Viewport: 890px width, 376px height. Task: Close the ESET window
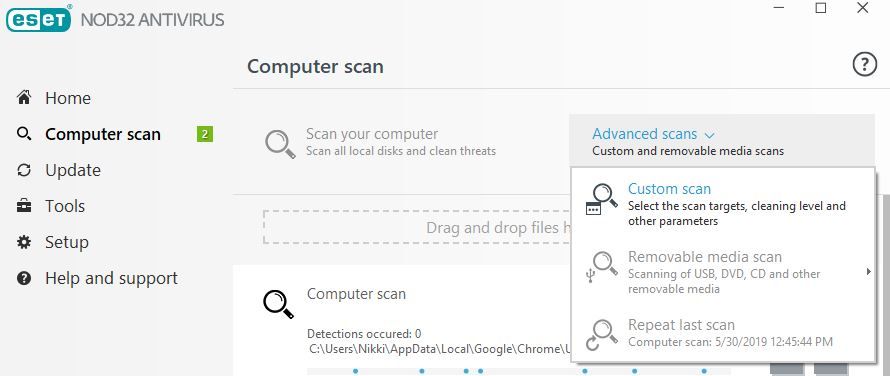[x=863, y=8]
